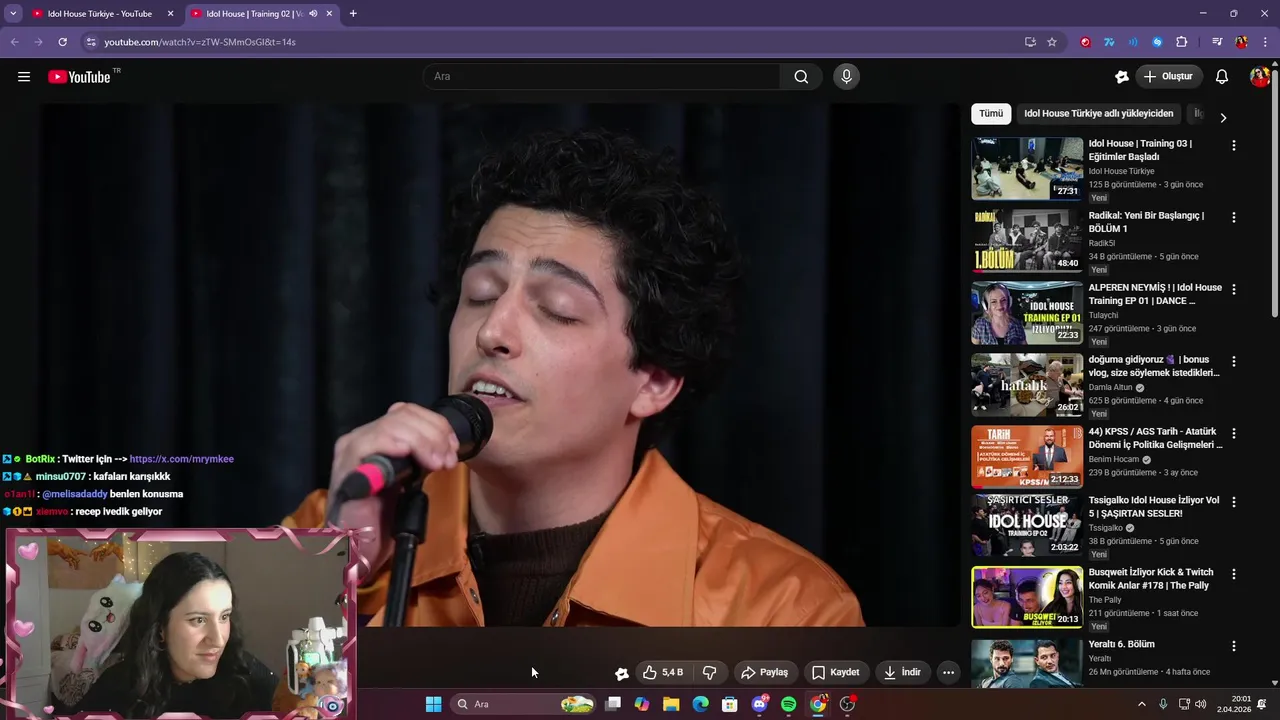Open the 7TV browser extension
The image size is (1280, 720).
(1109, 42)
